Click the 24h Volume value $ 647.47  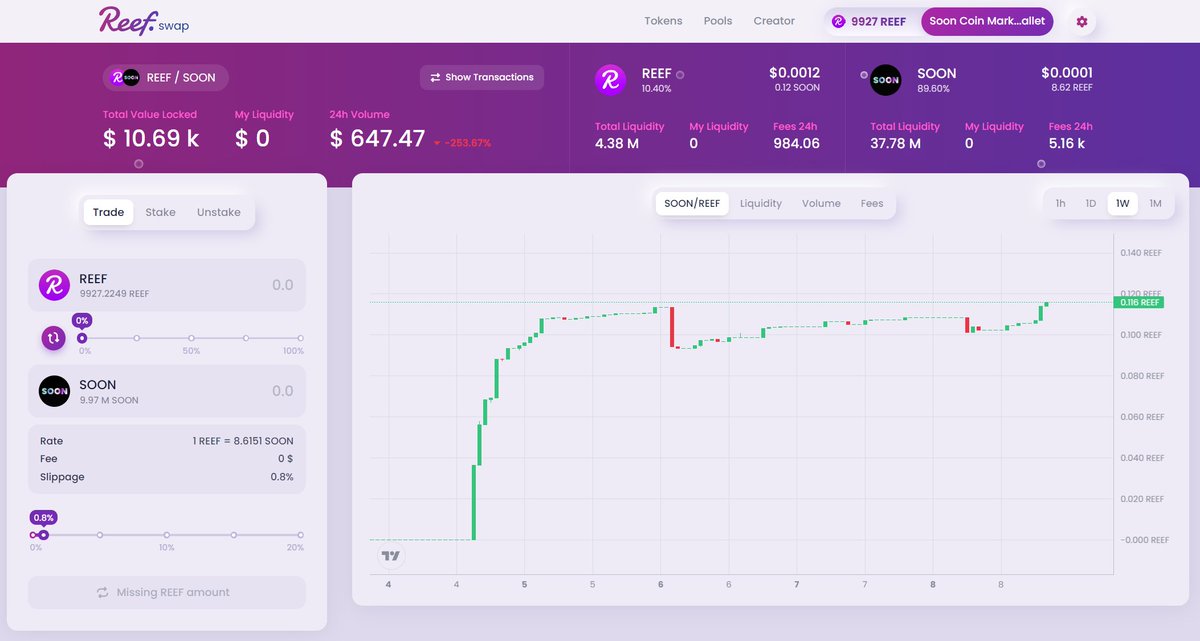point(377,139)
